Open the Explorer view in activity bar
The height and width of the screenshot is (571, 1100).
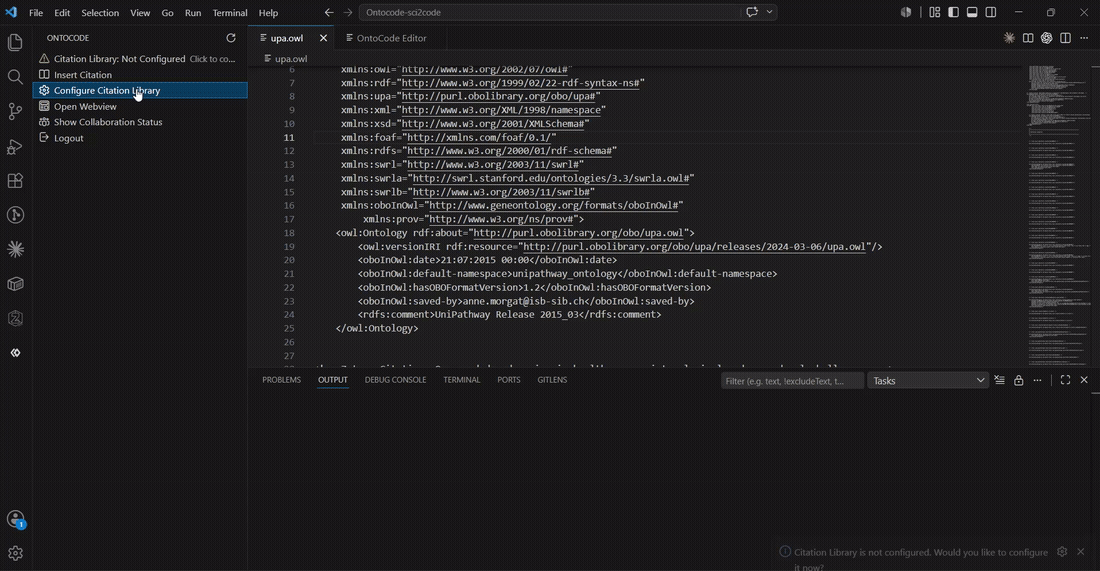click(15, 43)
